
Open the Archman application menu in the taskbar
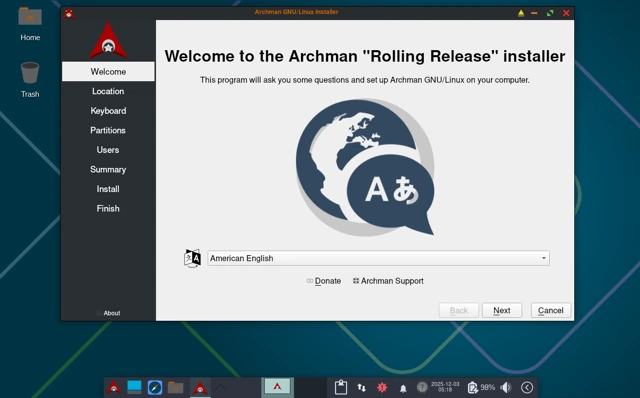pyautogui.click(x=114, y=387)
